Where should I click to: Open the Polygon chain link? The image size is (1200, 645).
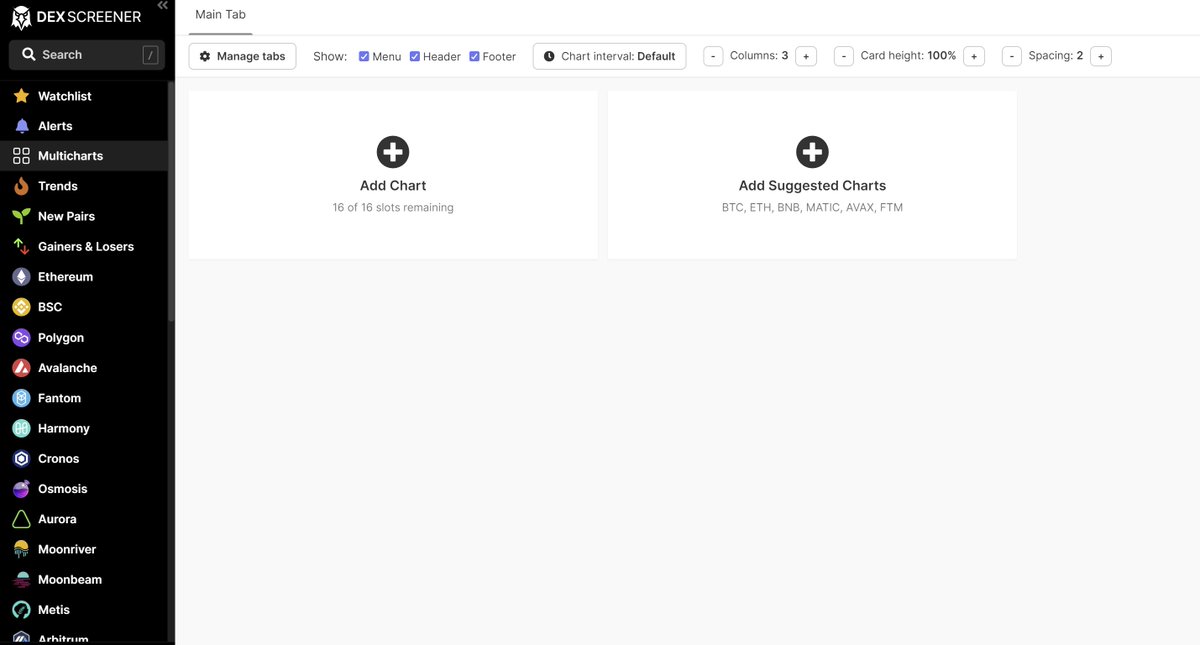point(84,338)
